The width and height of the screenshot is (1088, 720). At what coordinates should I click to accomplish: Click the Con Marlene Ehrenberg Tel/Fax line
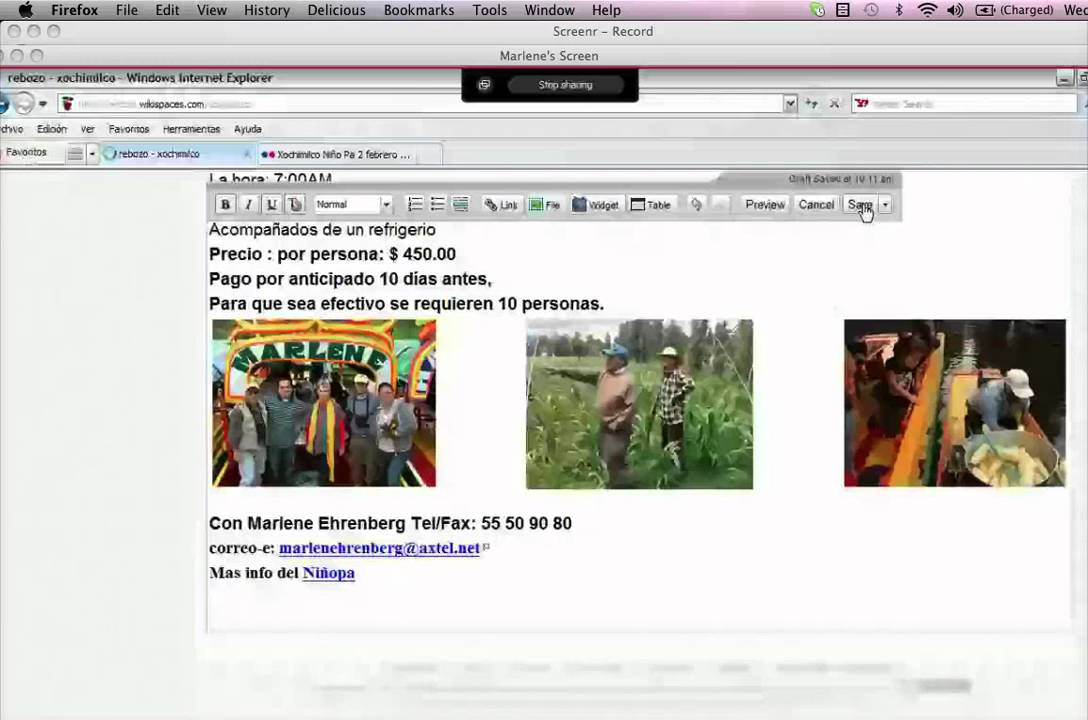(390, 523)
